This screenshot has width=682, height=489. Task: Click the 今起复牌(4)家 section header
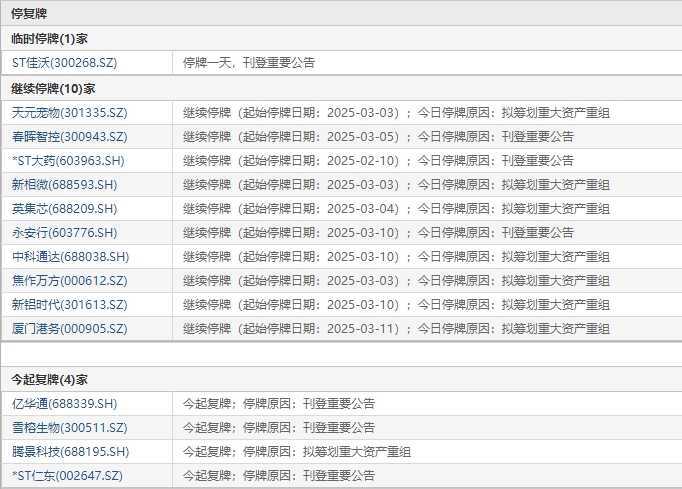pos(50,379)
